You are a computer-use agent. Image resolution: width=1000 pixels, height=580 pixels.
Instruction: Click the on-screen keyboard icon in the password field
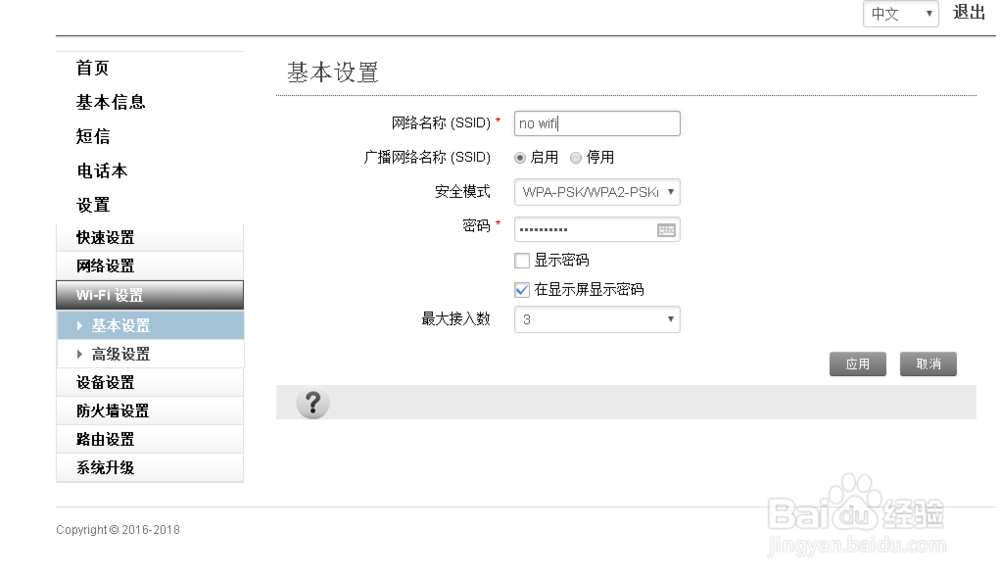coord(668,229)
